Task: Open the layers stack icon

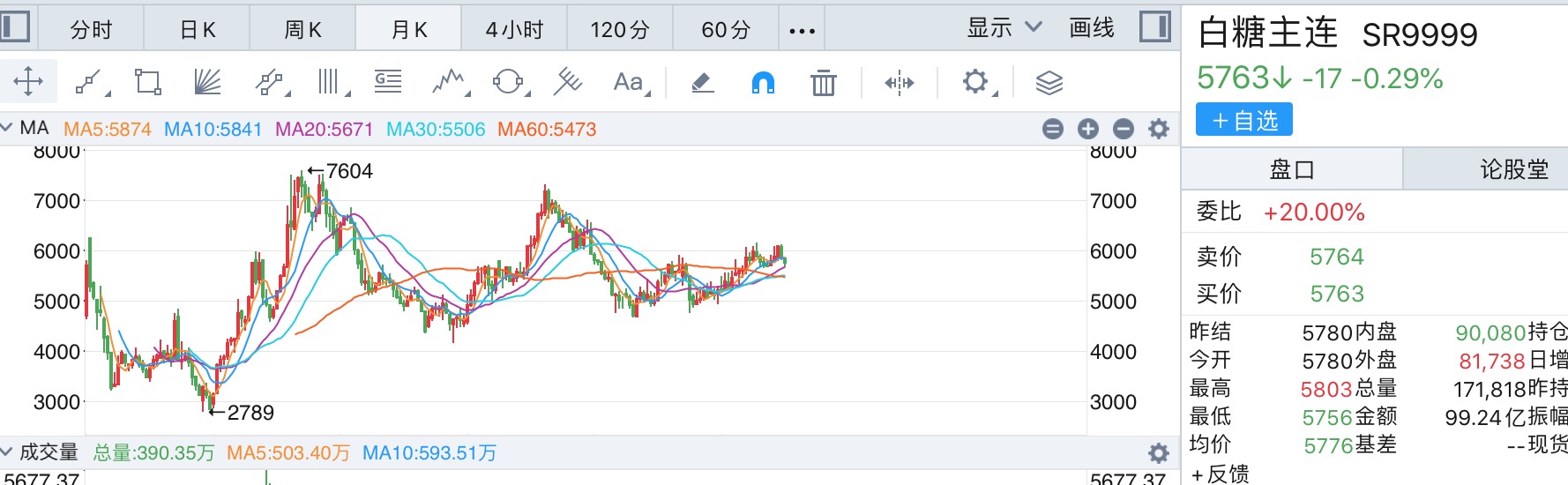Action: coord(1049,83)
